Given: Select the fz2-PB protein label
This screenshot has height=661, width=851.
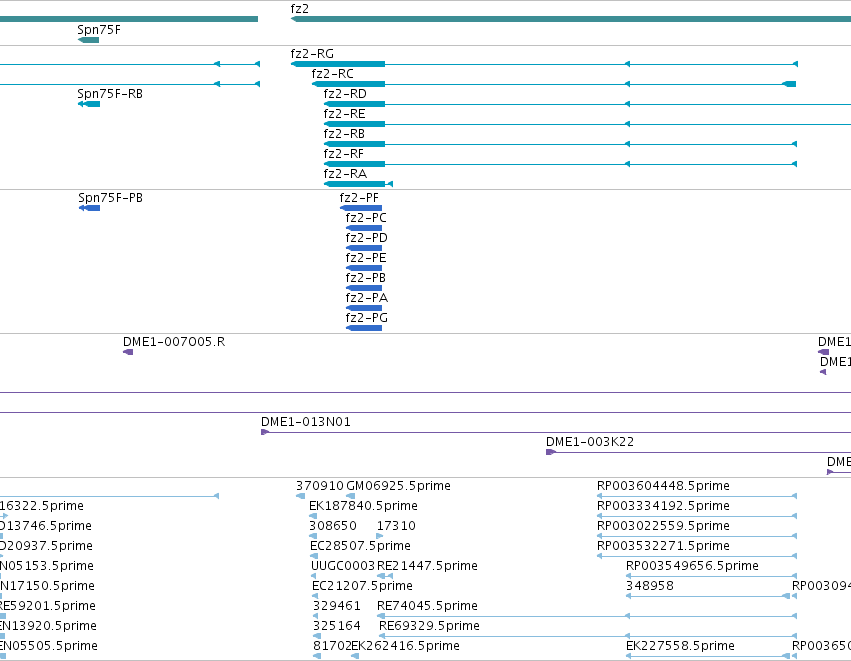Looking at the screenshot, I should [366, 278].
